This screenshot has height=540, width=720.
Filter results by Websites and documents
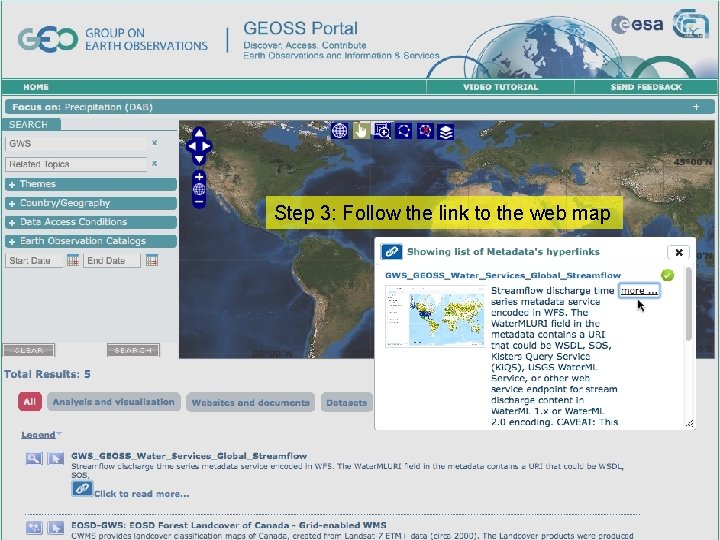250,402
